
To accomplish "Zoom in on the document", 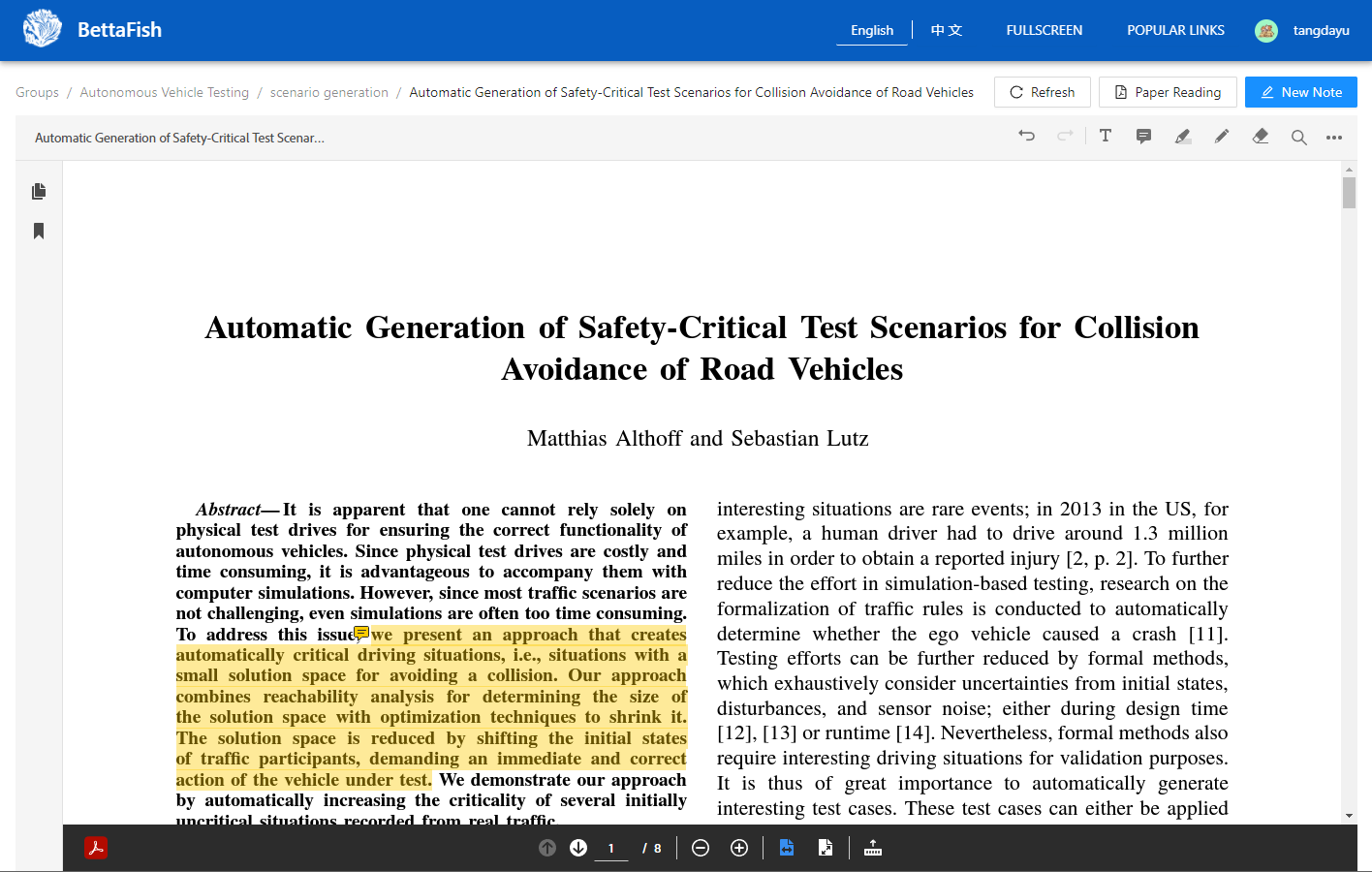I will pos(739,848).
